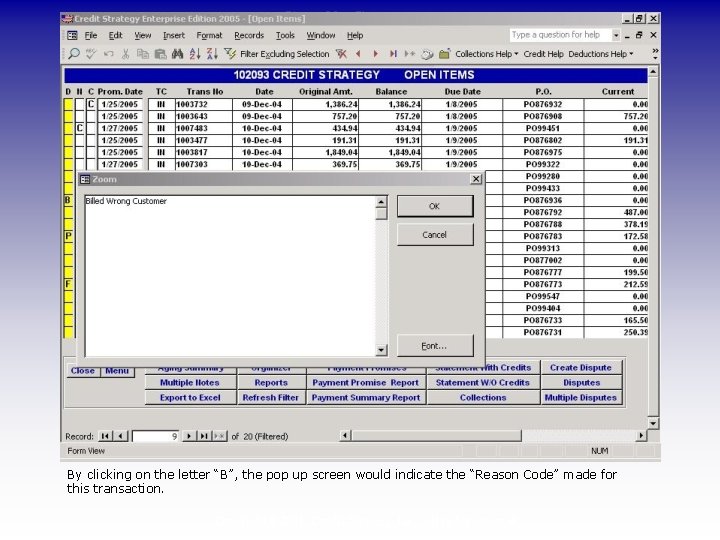Open the Tools menu

(285, 35)
